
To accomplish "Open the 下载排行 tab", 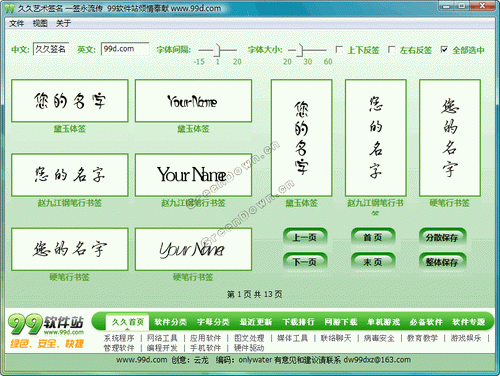I will pos(298,322).
